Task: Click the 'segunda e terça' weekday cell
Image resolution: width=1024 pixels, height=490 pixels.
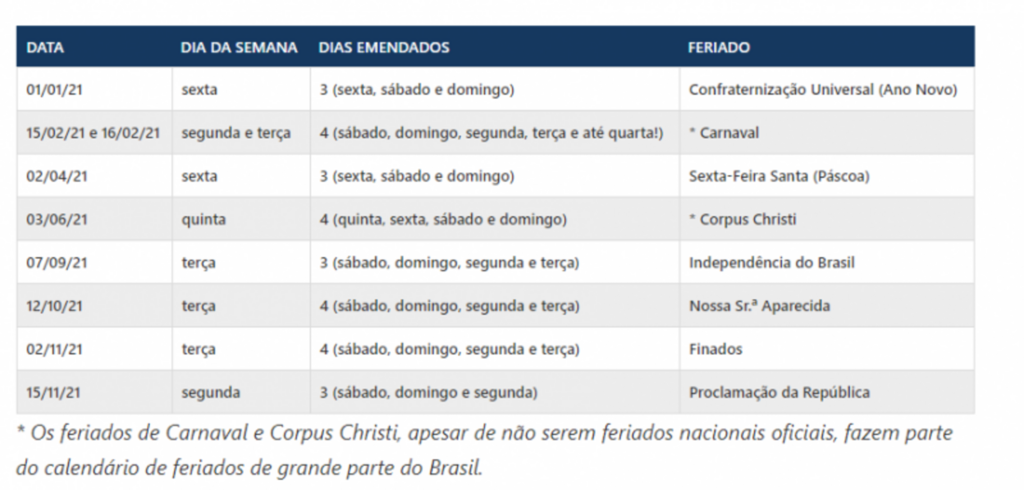Action: [x=241, y=133]
